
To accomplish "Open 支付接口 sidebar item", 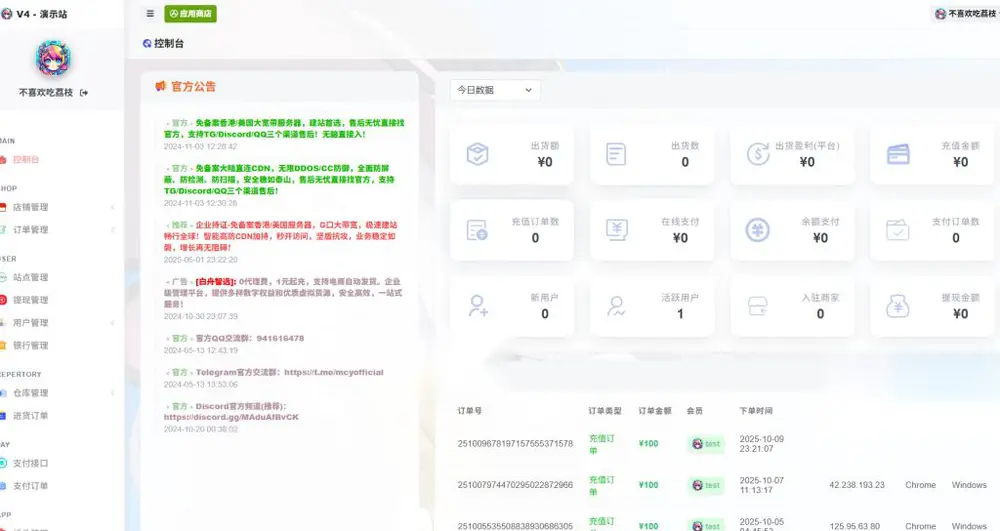I will coord(31,463).
